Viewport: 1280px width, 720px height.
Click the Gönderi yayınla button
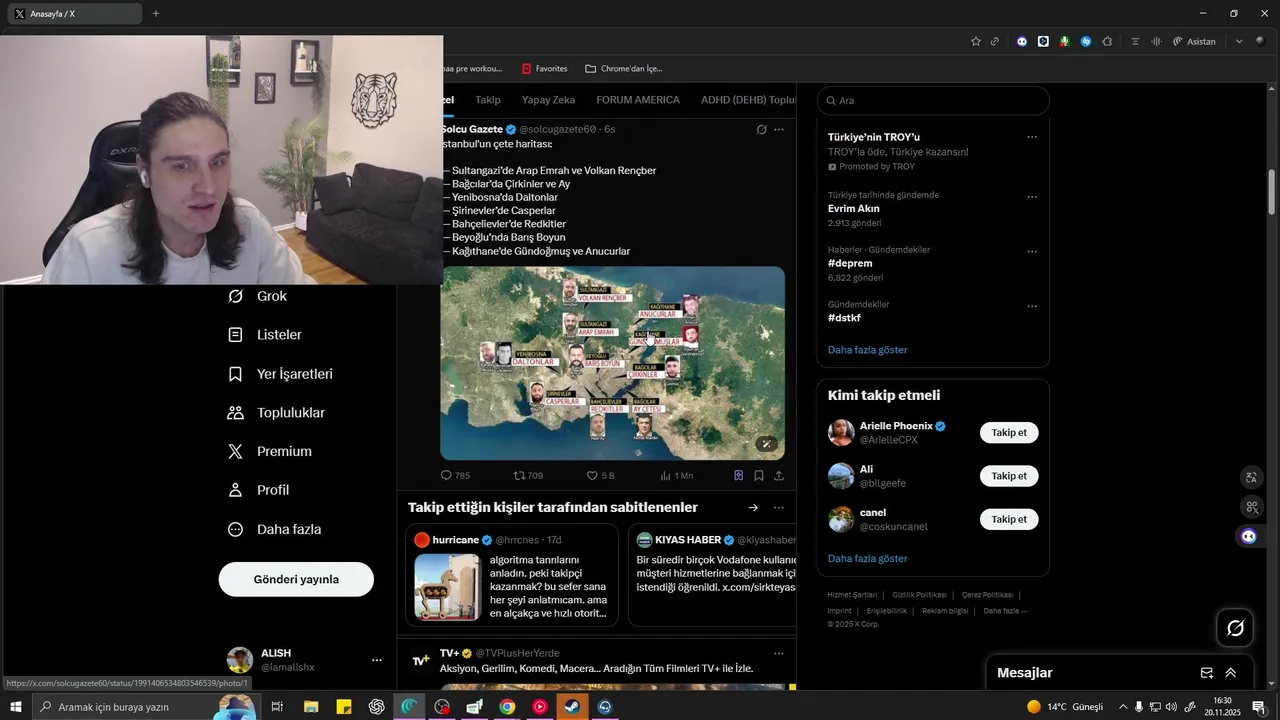[296, 579]
